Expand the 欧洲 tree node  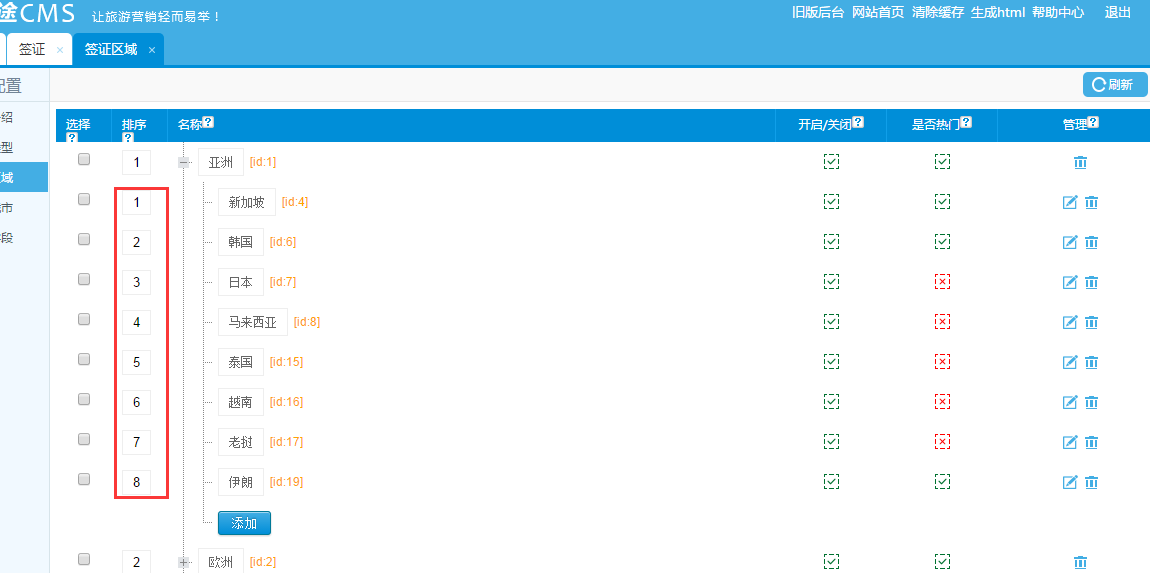coord(184,562)
